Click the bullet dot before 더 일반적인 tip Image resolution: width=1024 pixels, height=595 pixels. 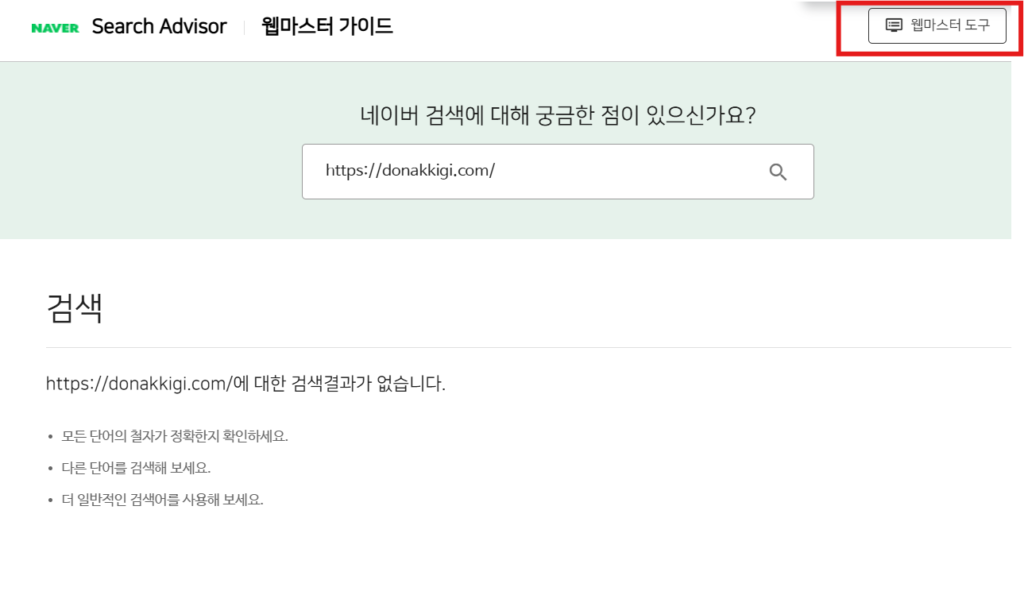(50, 501)
